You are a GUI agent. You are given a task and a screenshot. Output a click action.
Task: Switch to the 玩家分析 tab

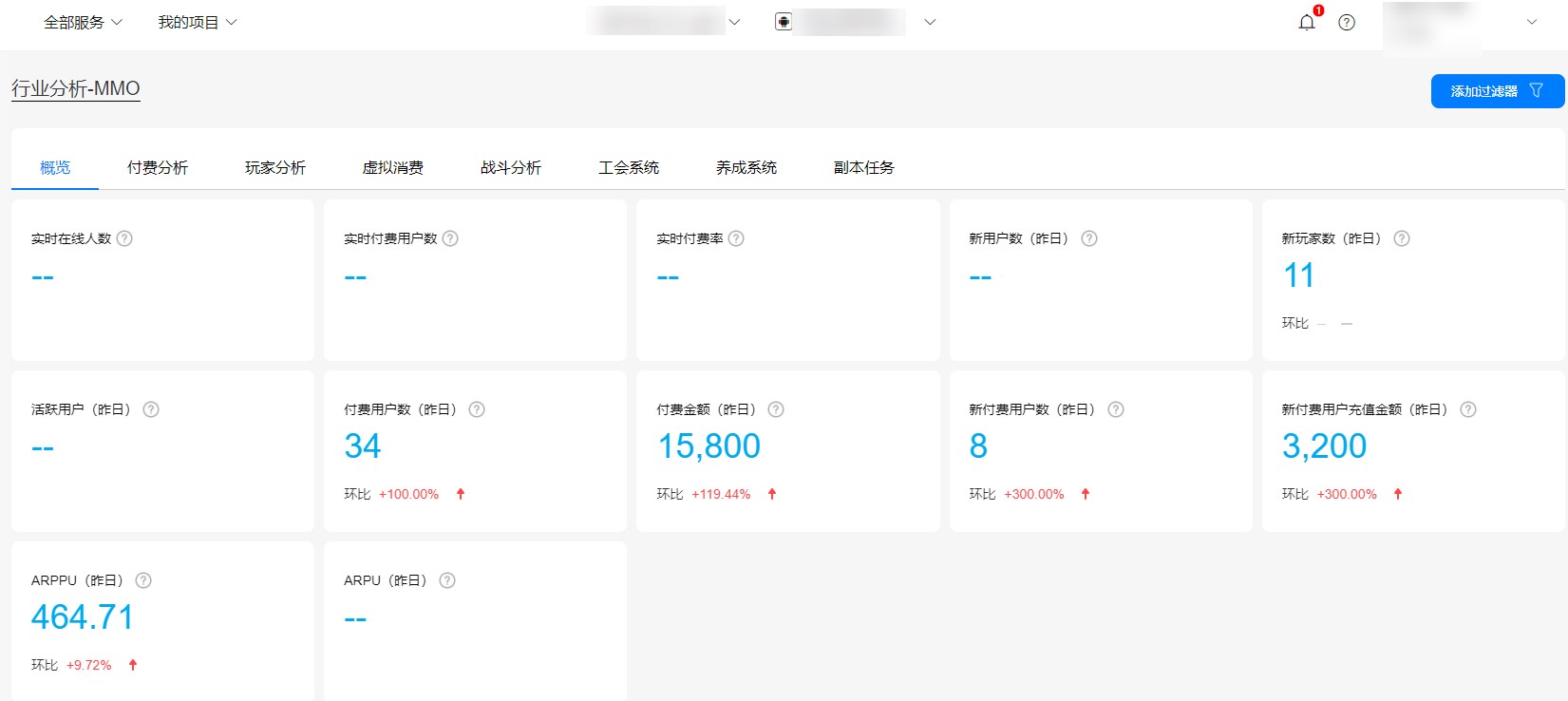(275, 167)
